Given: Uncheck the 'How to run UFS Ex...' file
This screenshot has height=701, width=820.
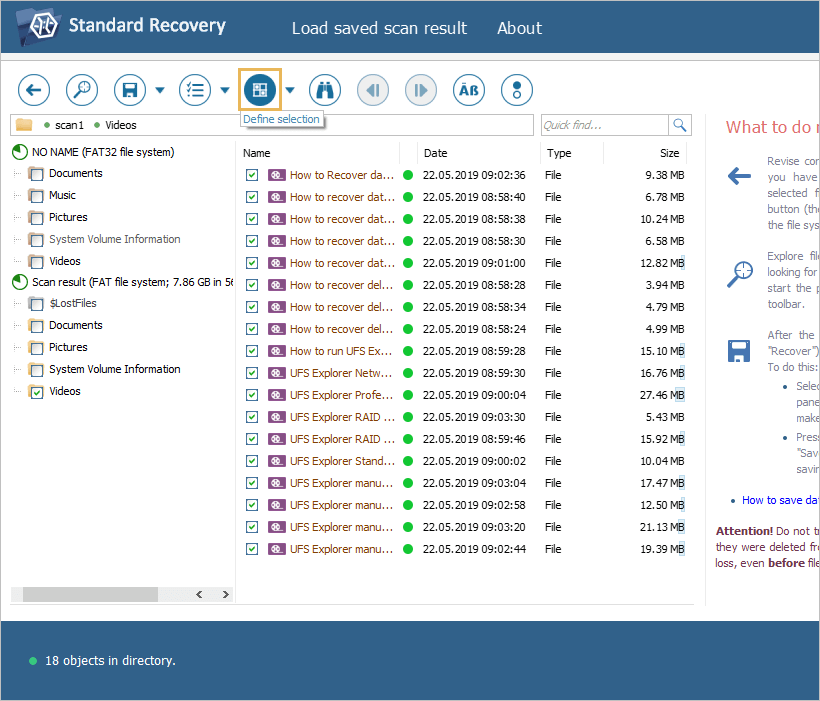Looking at the screenshot, I should pyautogui.click(x=252, y=351).
